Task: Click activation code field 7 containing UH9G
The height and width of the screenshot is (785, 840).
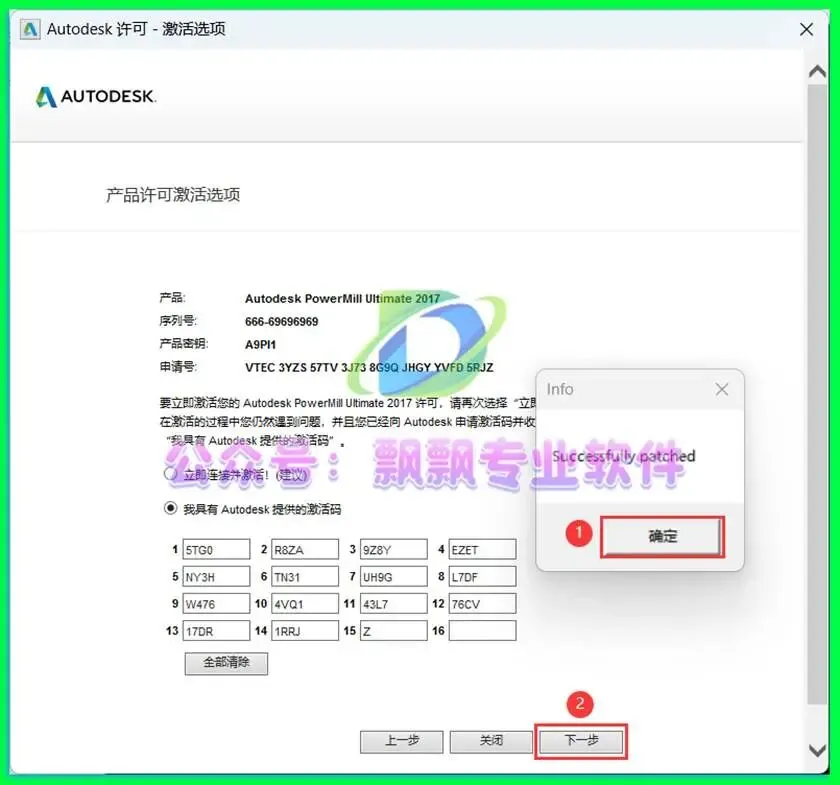Action: click(x=394, y=577)
